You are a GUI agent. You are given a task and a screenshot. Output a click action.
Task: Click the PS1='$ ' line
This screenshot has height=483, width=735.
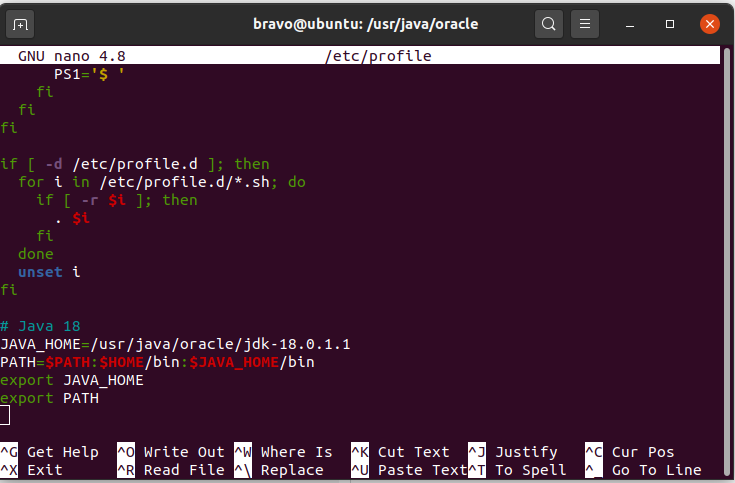coord(89,74)
